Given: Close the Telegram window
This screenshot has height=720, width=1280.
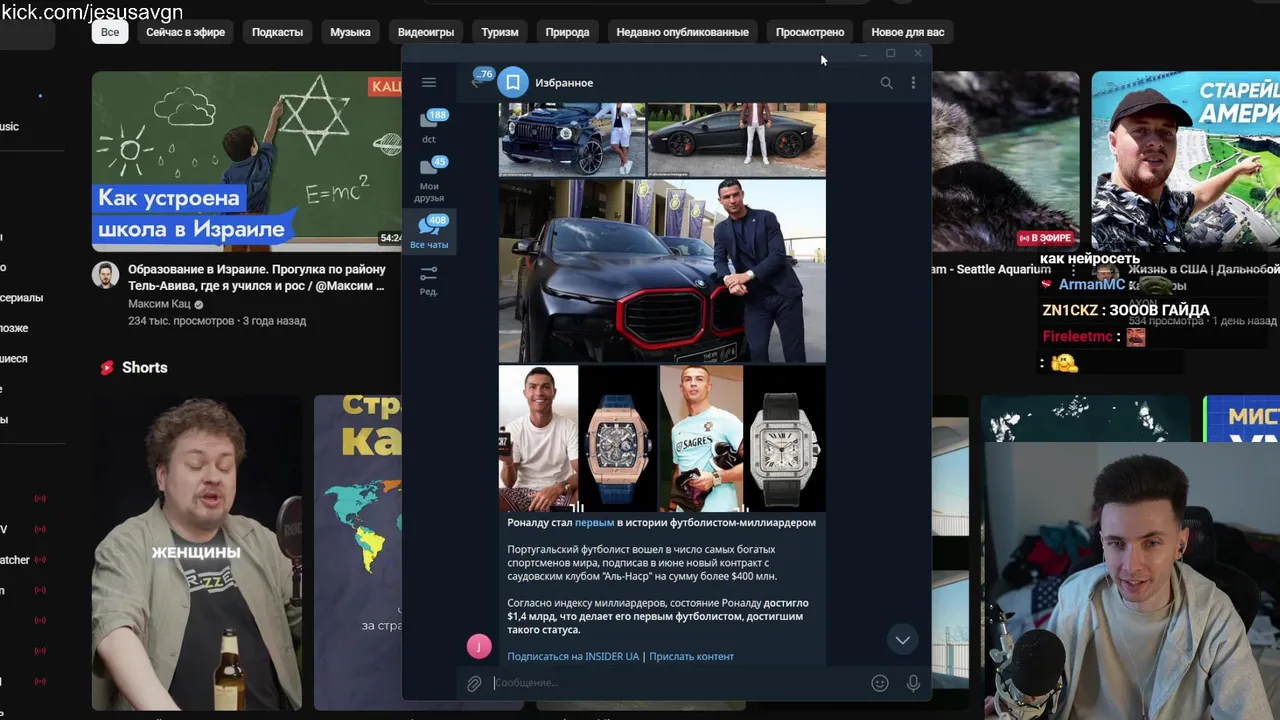Looking at the screenshot, I should click(918, 53).
